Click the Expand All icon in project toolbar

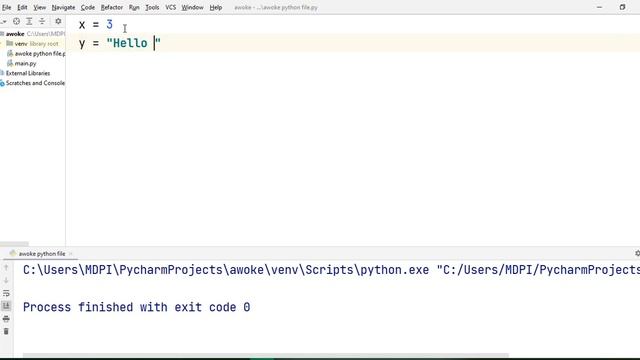pyautogui.click(x=29, y=21)
